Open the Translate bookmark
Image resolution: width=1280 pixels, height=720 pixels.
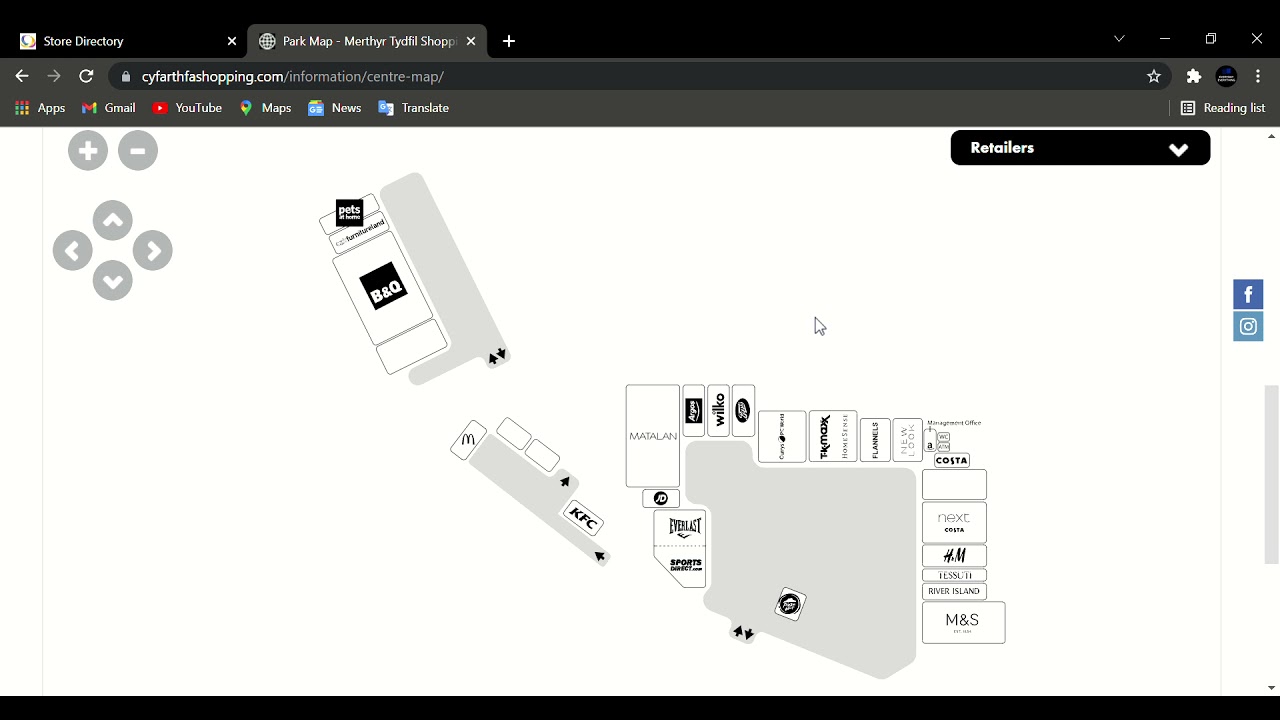click(413, 108)
